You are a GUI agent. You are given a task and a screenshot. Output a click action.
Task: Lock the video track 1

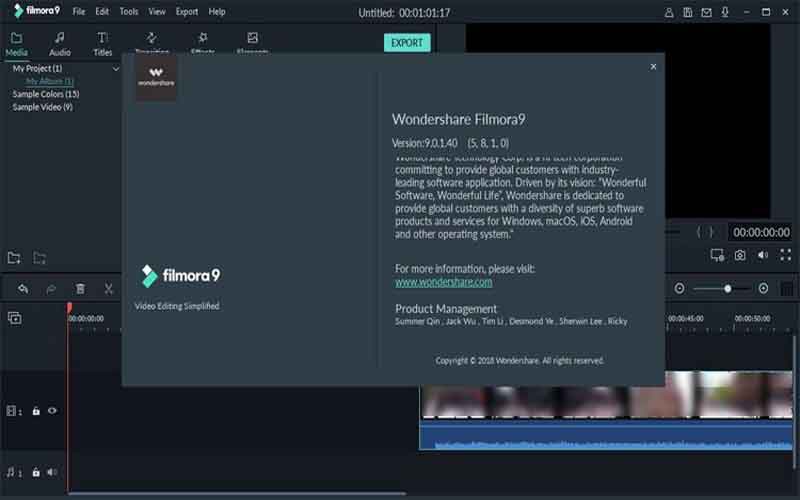pos(36,411)
